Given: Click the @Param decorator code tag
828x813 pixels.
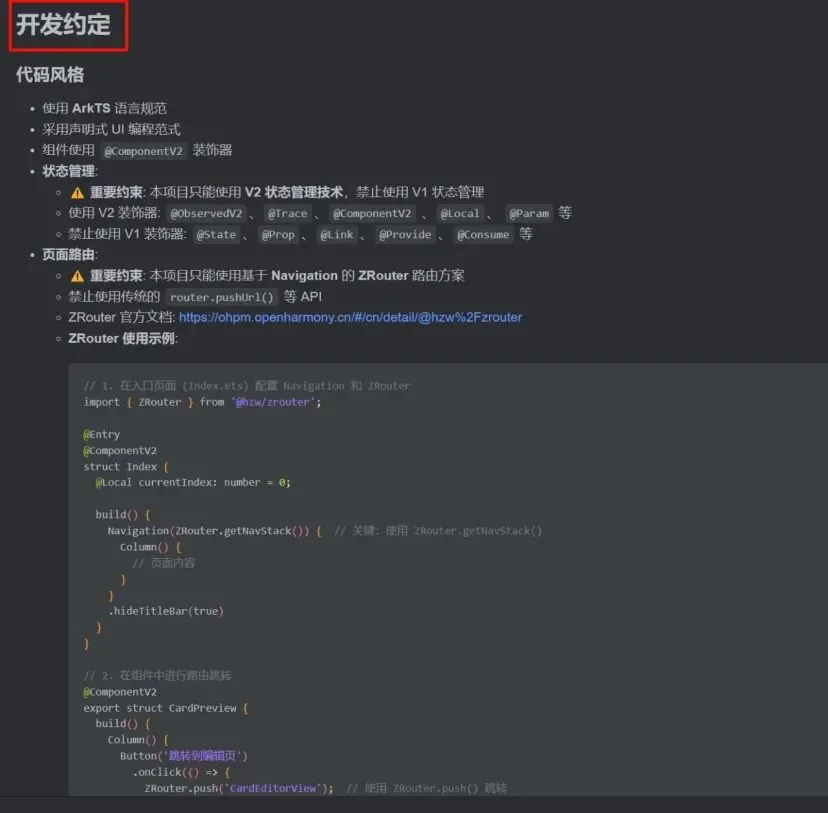Looking at the screenshot, I should [x=529, y=213].
